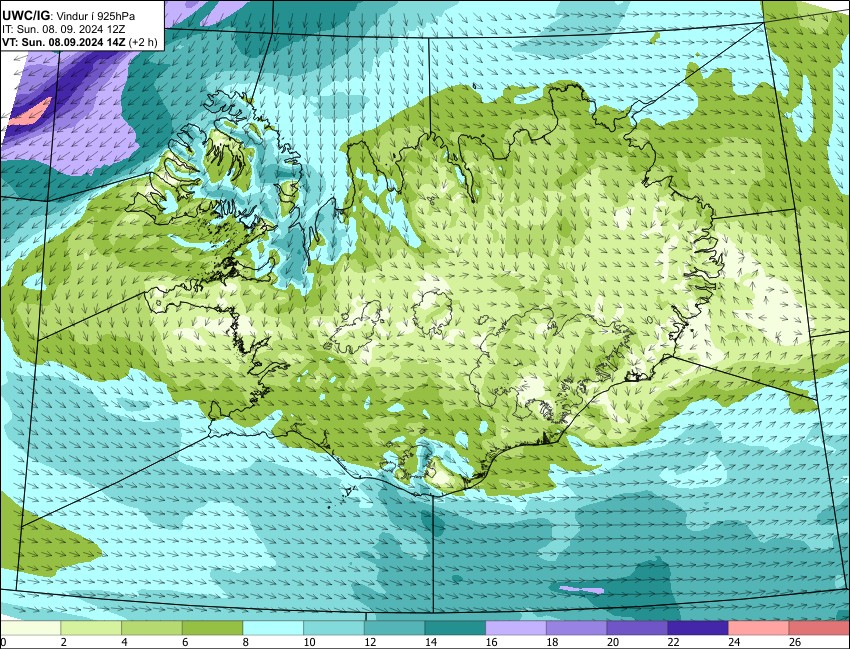Screen dimensions: 850x649
Task: Click the 2–4 m/s light green legend swatch
Action: click(91, 628)
